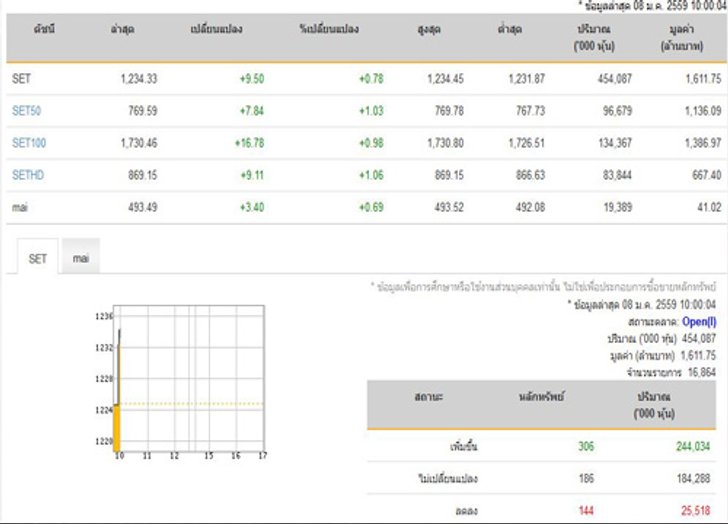Select the SET chart tab
Viewport: 728px width, 524px height.
38,258
